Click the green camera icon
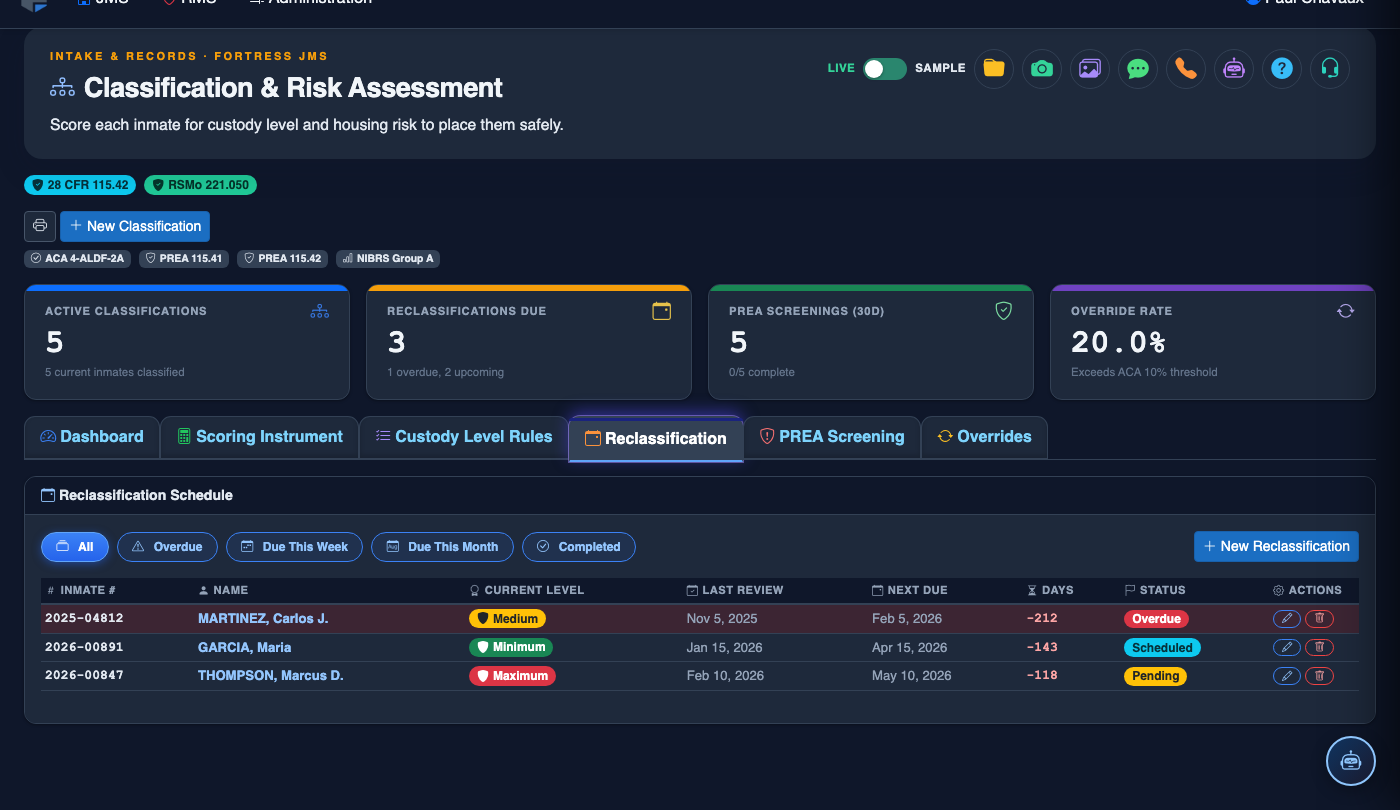The height and width of the screenshot is (810, 1400). (x=1042, y=68)
